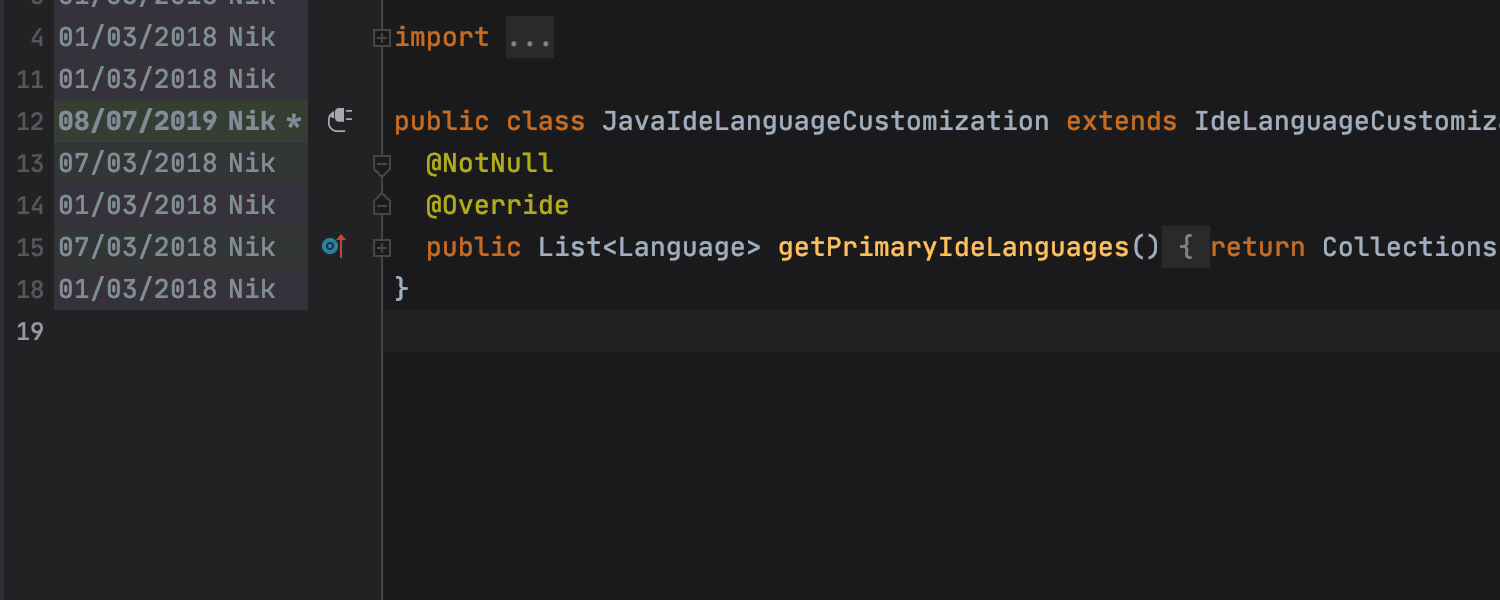Screen dimensions: 1500x600
Task: Click the class name JavaIdeLanguageCustomization
Action: (x=825, y=121)
